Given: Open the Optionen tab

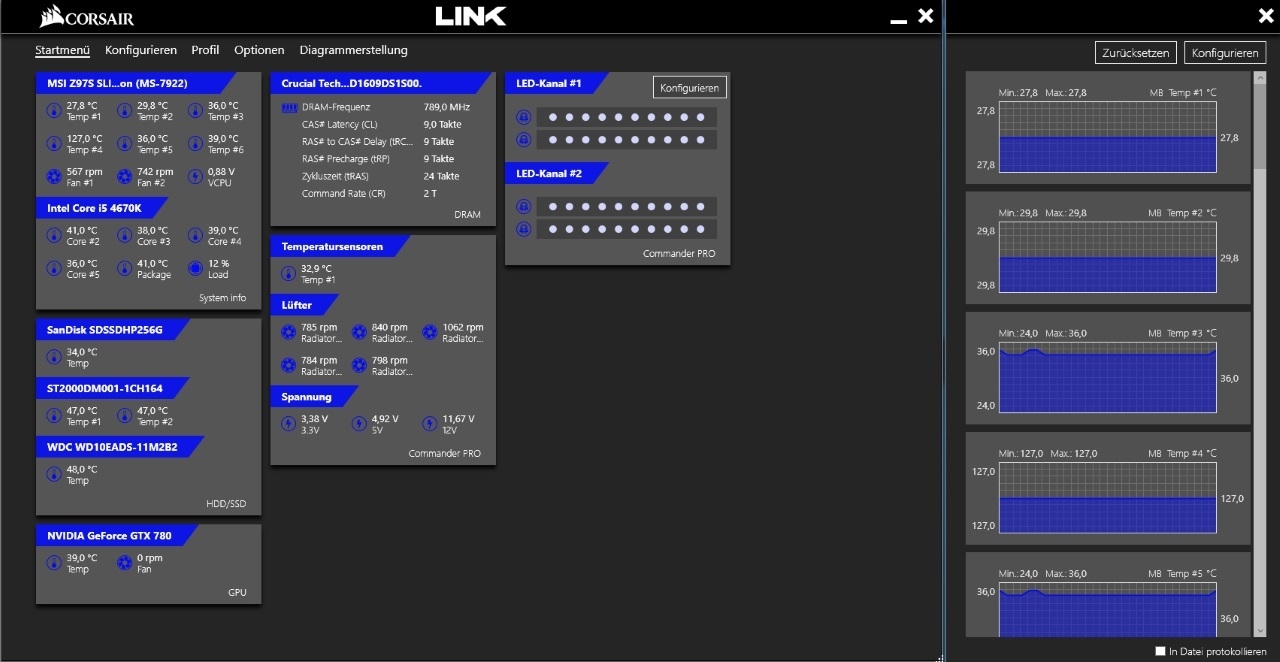Looking at the screenshot, I should click(259, 50).
